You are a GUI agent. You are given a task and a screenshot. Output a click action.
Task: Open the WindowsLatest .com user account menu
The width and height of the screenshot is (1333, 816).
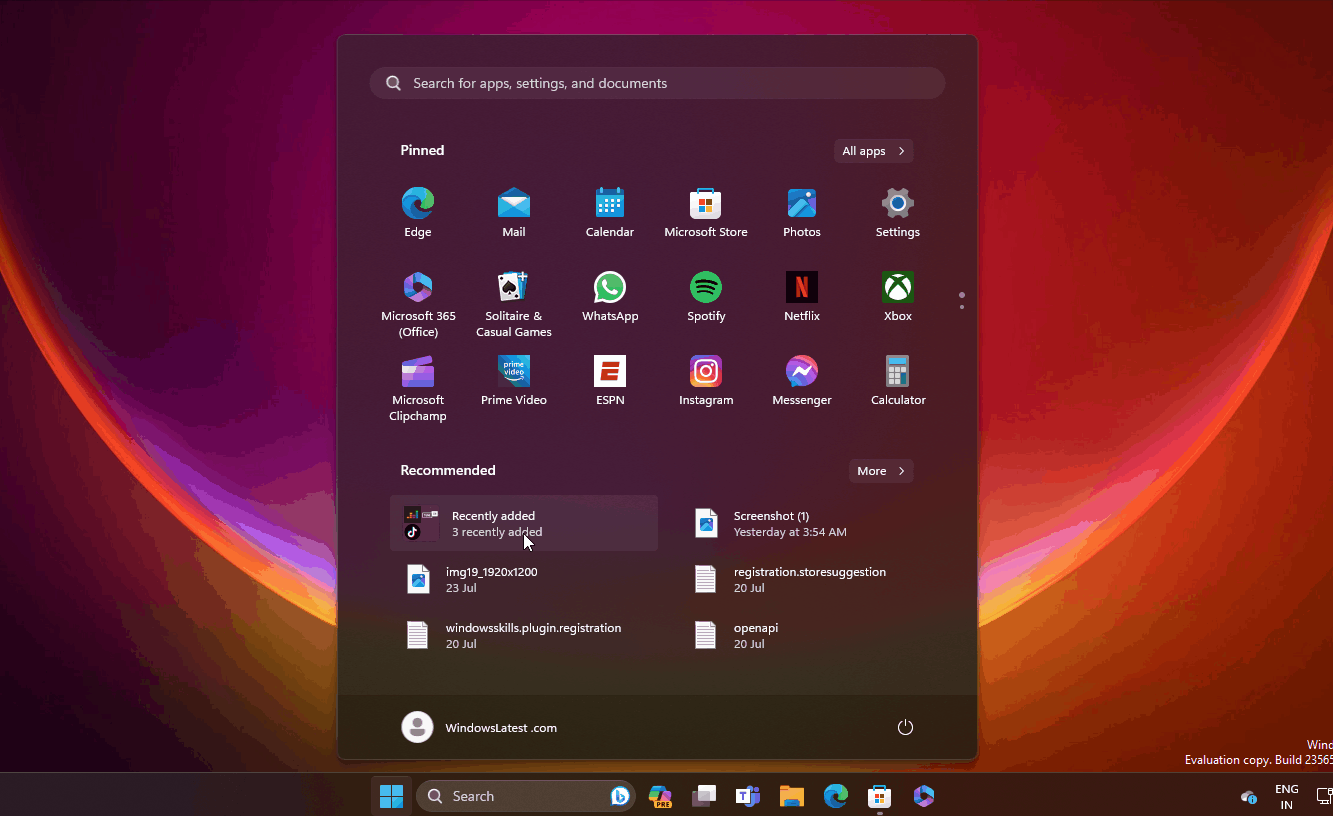pos(479,727)
